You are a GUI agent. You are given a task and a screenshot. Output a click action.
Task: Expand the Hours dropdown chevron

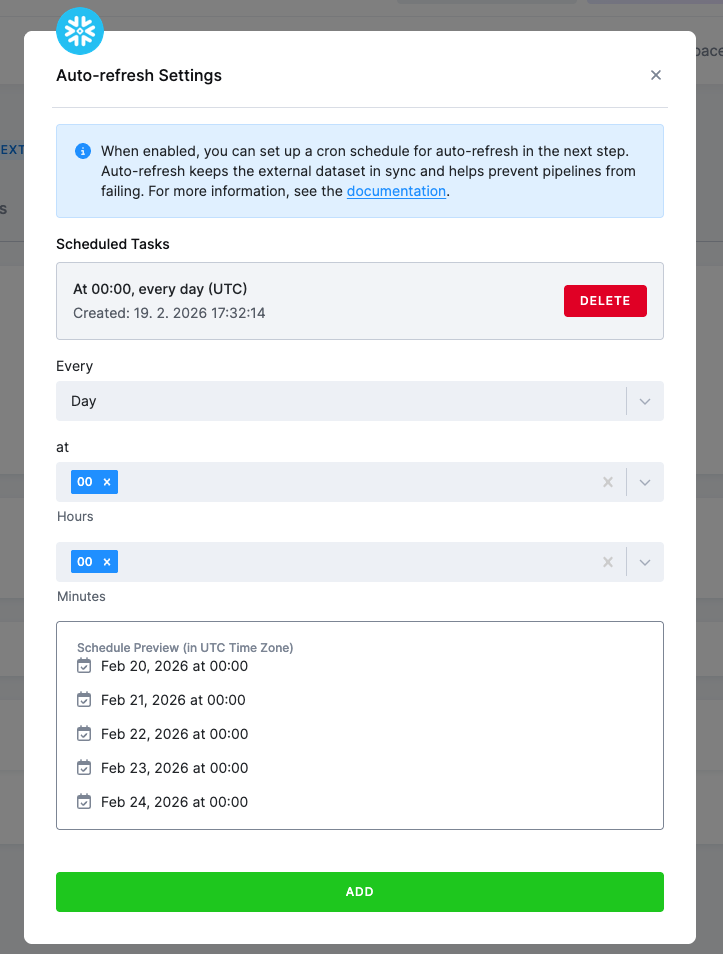[645, 481]
